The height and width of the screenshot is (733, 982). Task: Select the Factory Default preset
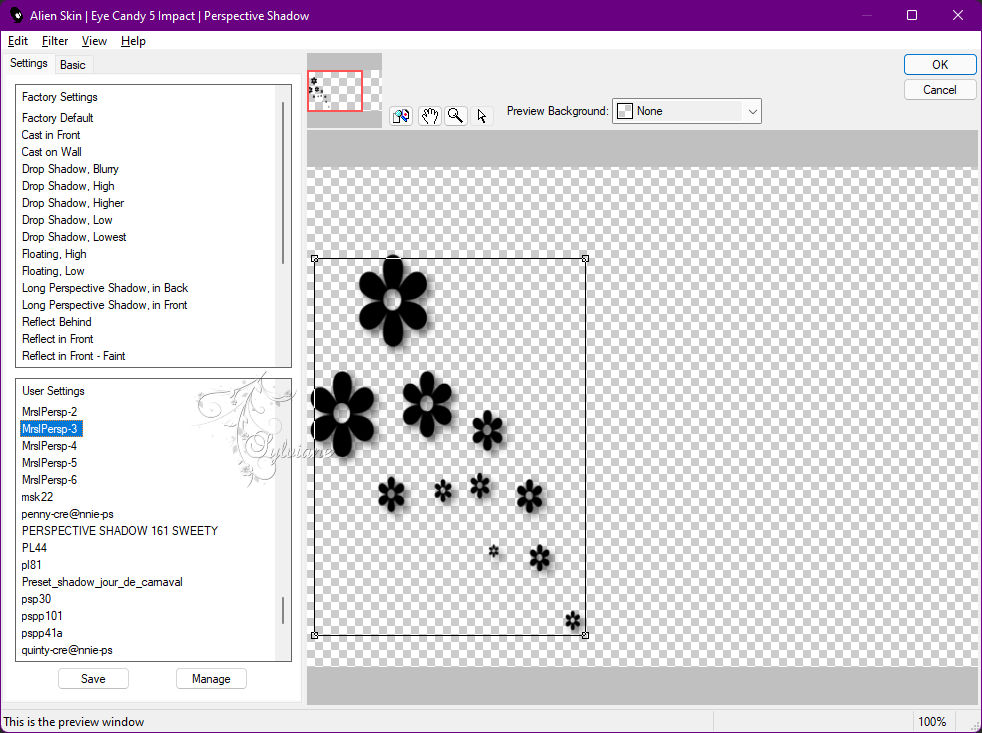tap(58, 118)
